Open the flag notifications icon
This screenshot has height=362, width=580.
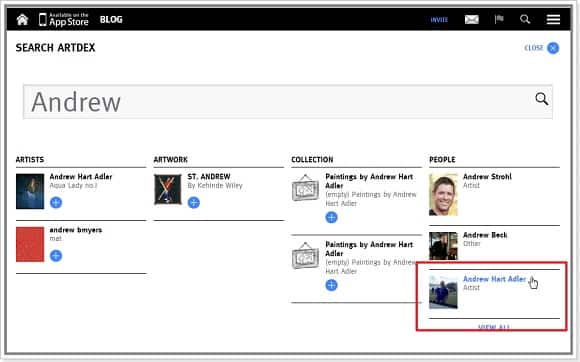(x=499, y=19)
